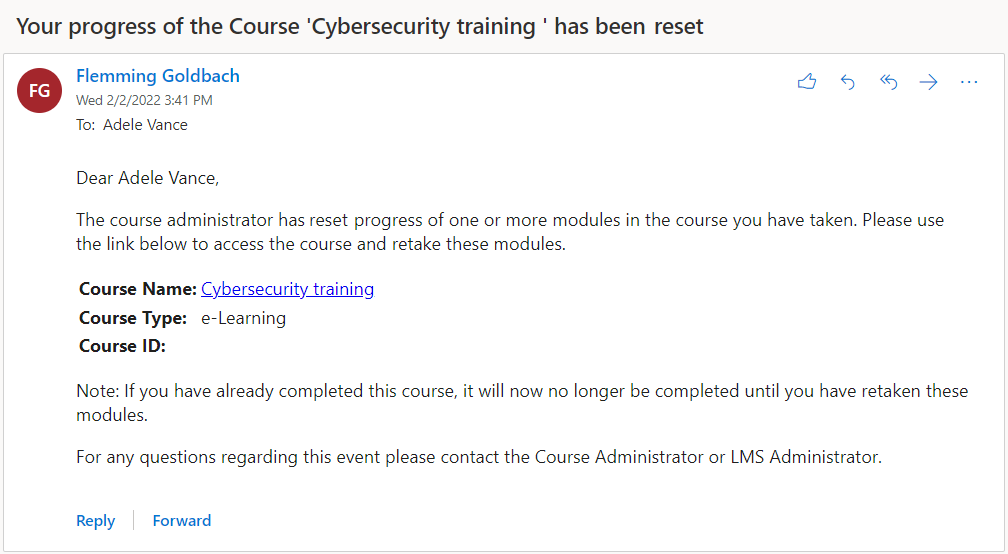Open the More actions ellipsis menu
The width and height of the screenshot is (1008, 554).
click(969, 82)
